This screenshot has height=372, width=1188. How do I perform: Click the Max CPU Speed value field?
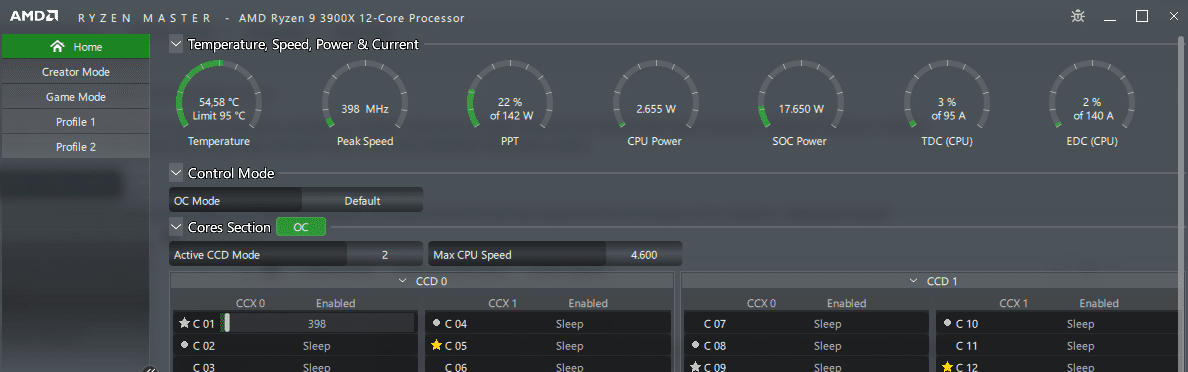click(644, 255)
